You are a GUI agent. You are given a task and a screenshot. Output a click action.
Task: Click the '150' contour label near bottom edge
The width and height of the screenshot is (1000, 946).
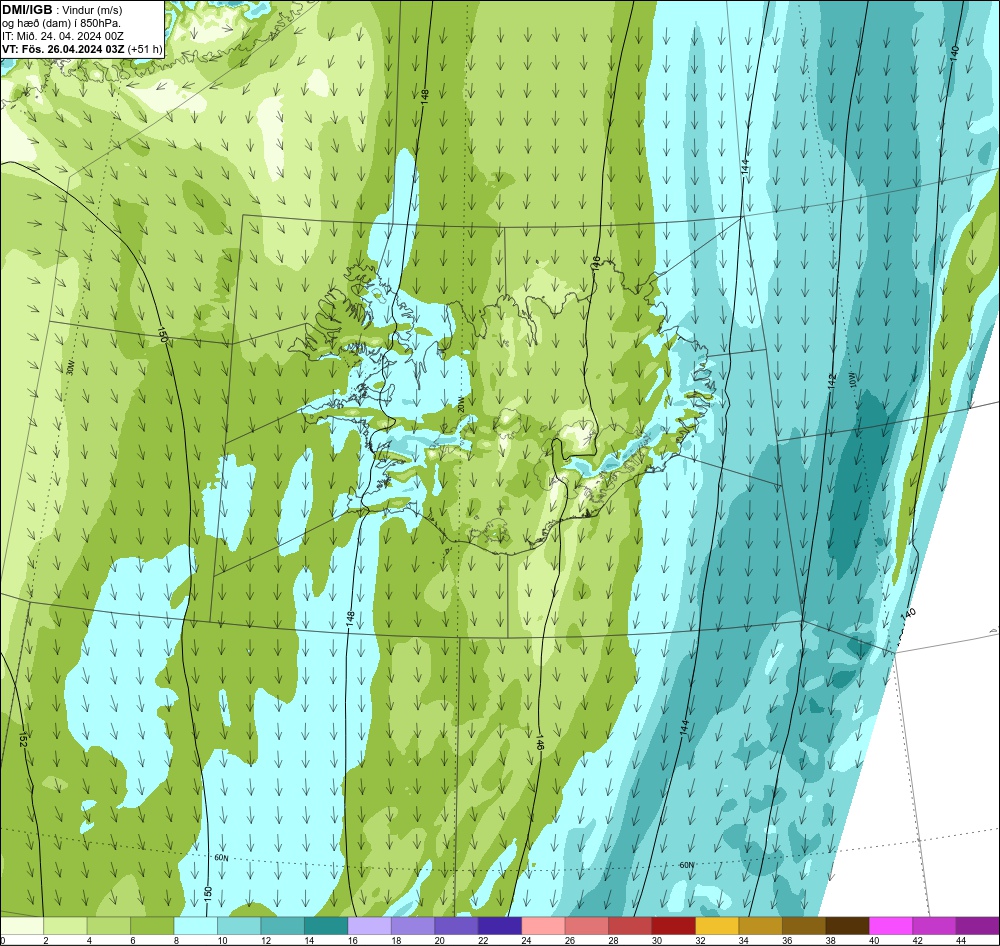[x=208, y=894]
